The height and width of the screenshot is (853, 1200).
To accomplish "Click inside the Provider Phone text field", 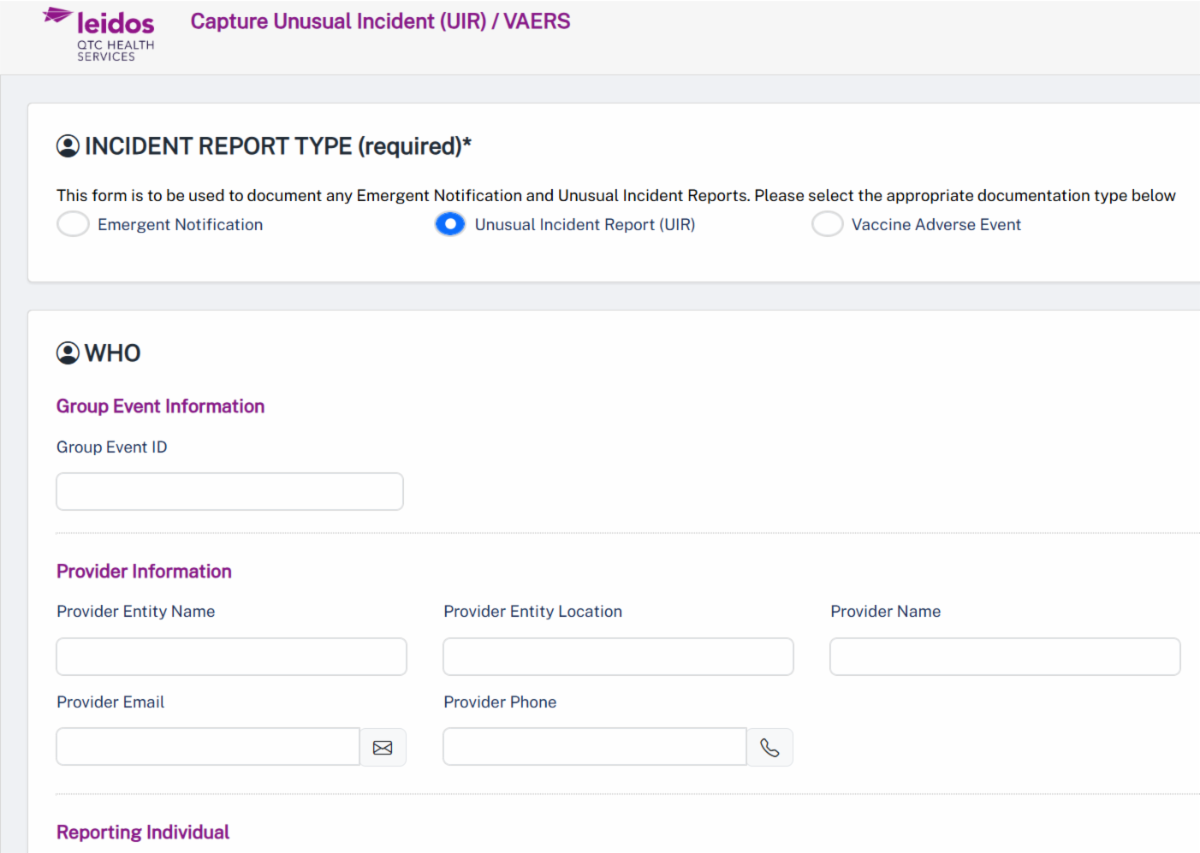I will [594, 747].
